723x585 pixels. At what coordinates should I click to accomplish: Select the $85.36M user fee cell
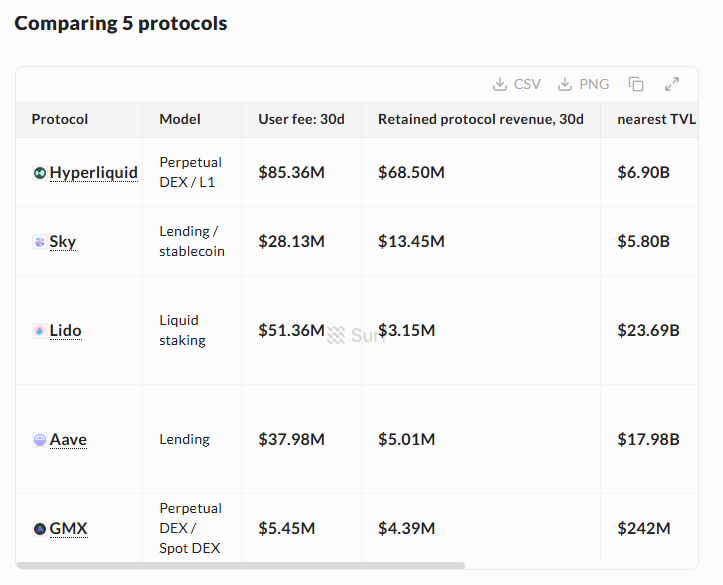pyautogui.click(x=302, y=172)
